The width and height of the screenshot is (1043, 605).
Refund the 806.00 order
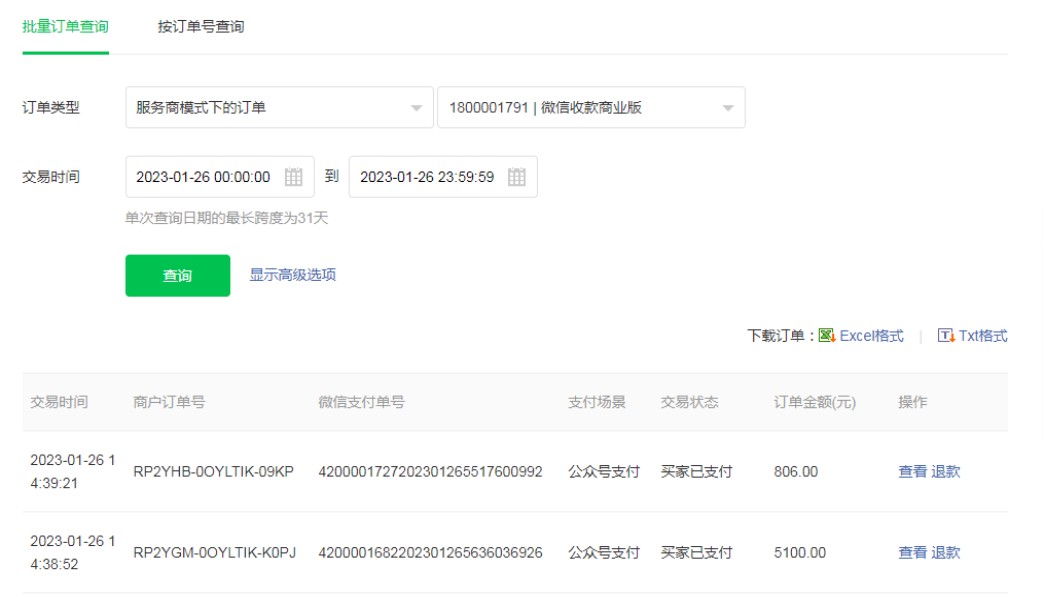[x=946, y=472]
